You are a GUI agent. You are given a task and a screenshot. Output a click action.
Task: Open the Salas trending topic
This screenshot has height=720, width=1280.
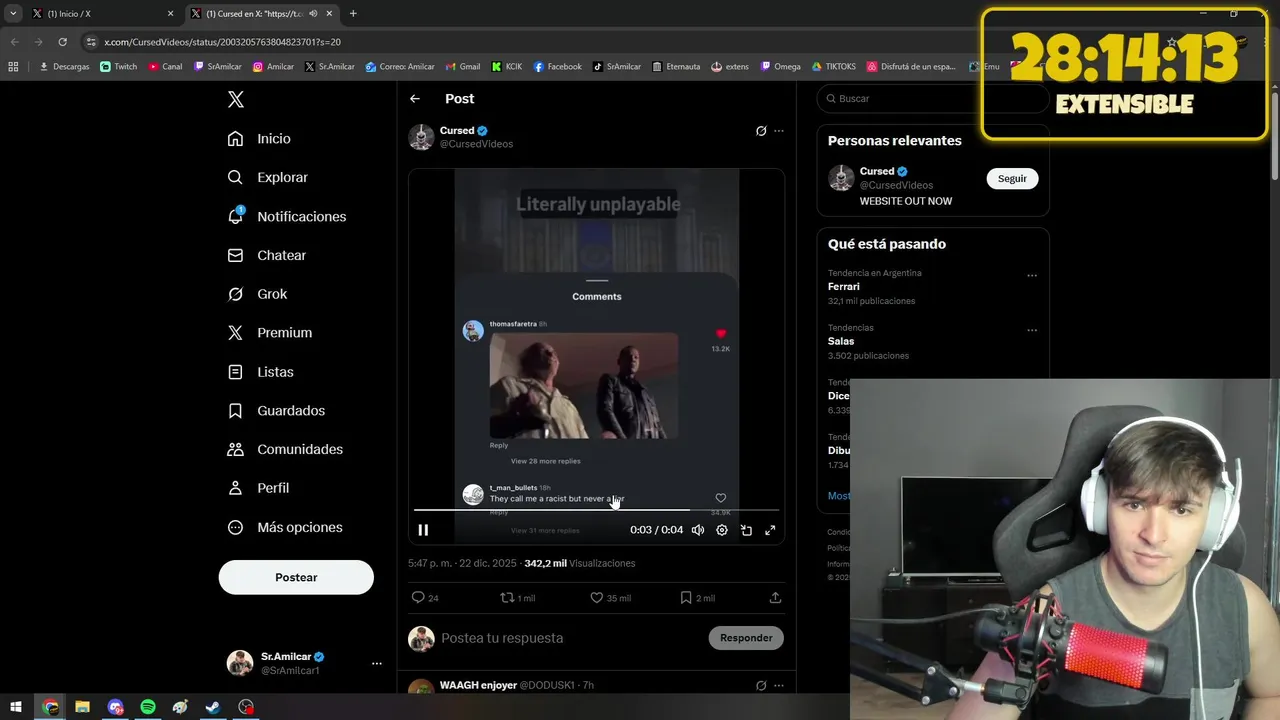[840, 342]
